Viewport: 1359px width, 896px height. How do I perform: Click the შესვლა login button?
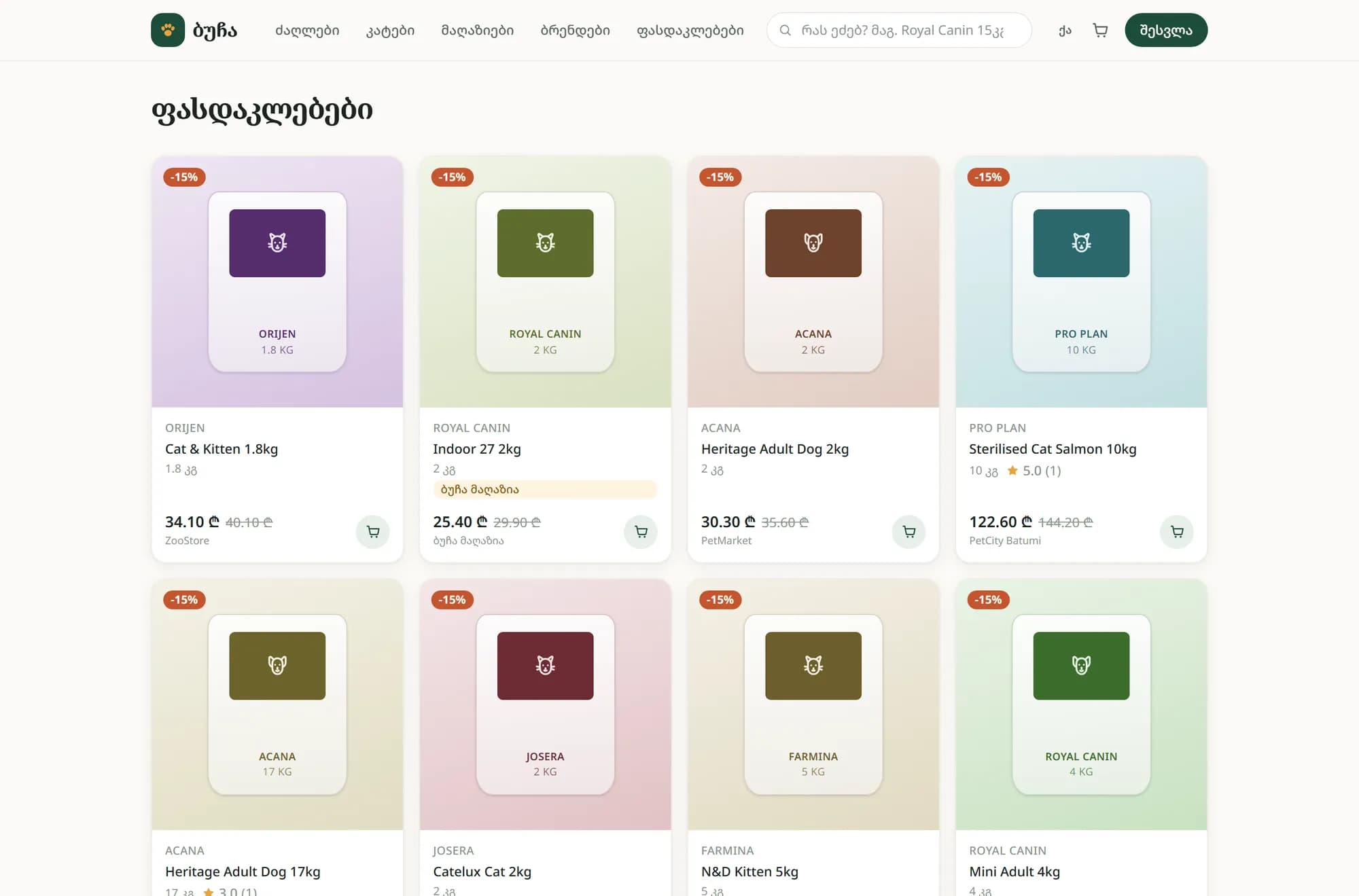[x=1166, y=30]
